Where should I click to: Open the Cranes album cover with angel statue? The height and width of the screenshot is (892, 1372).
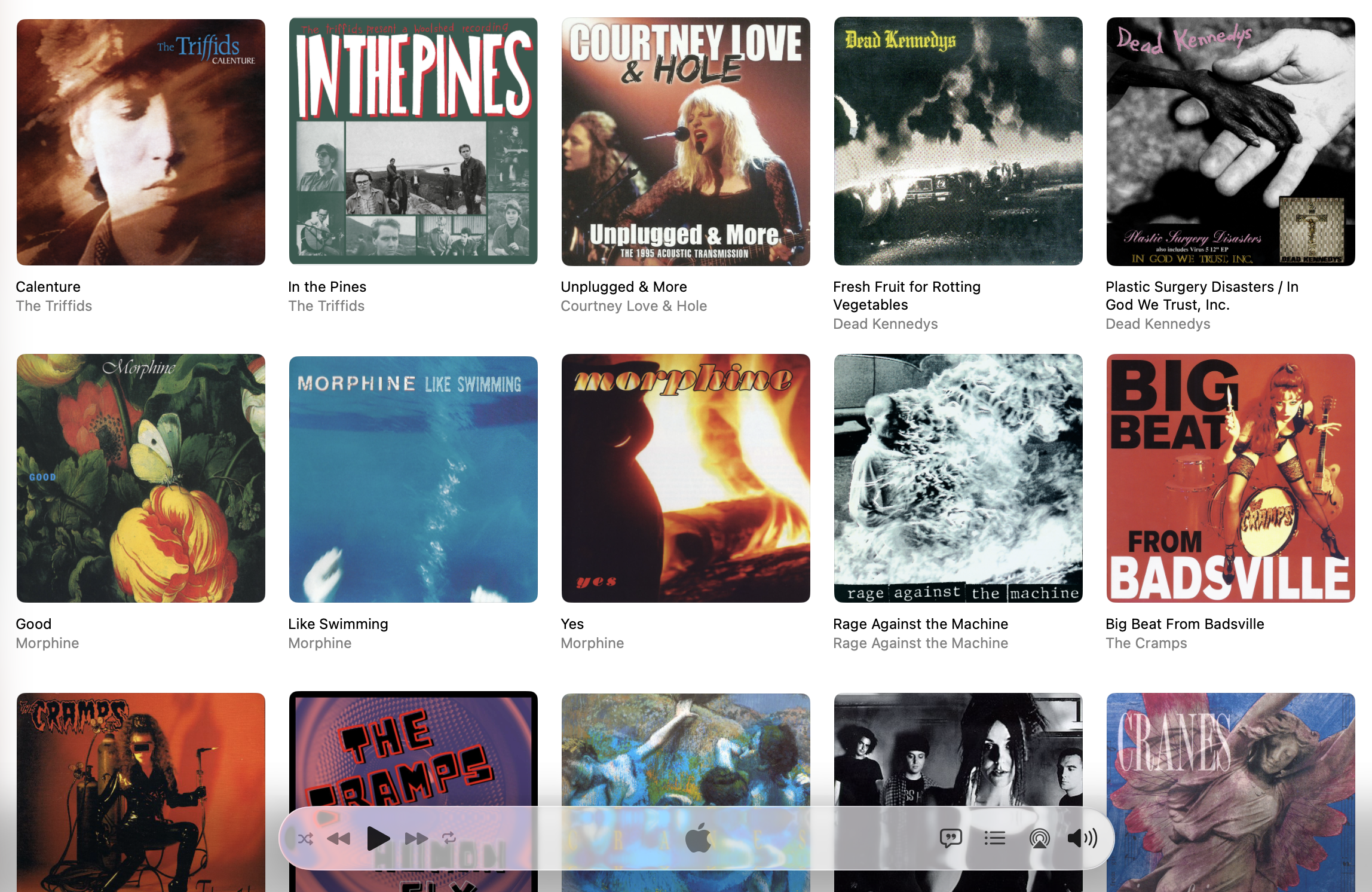coord(1231,793)
